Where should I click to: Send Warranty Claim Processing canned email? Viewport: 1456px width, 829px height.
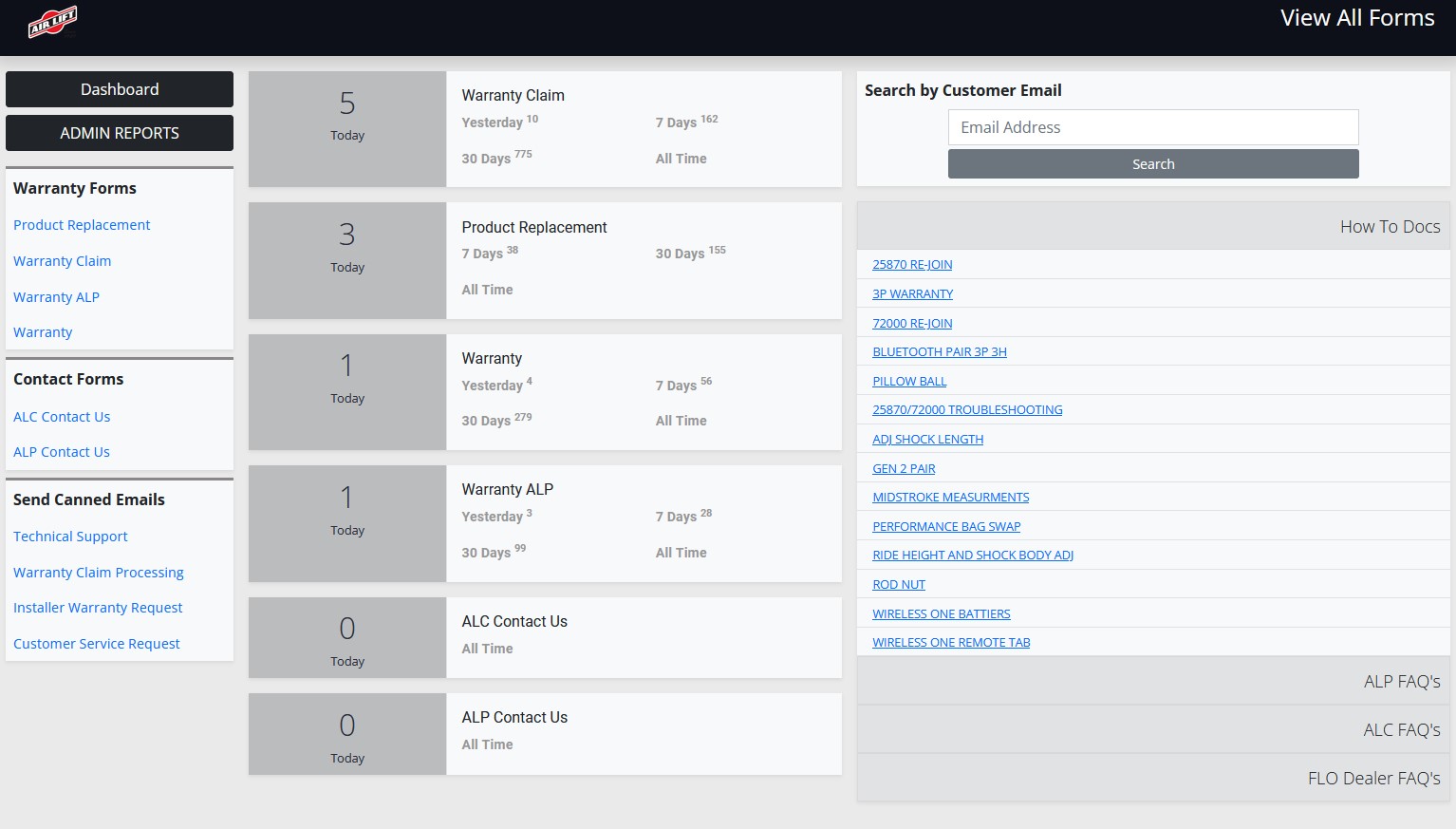(x=99, y=573)
